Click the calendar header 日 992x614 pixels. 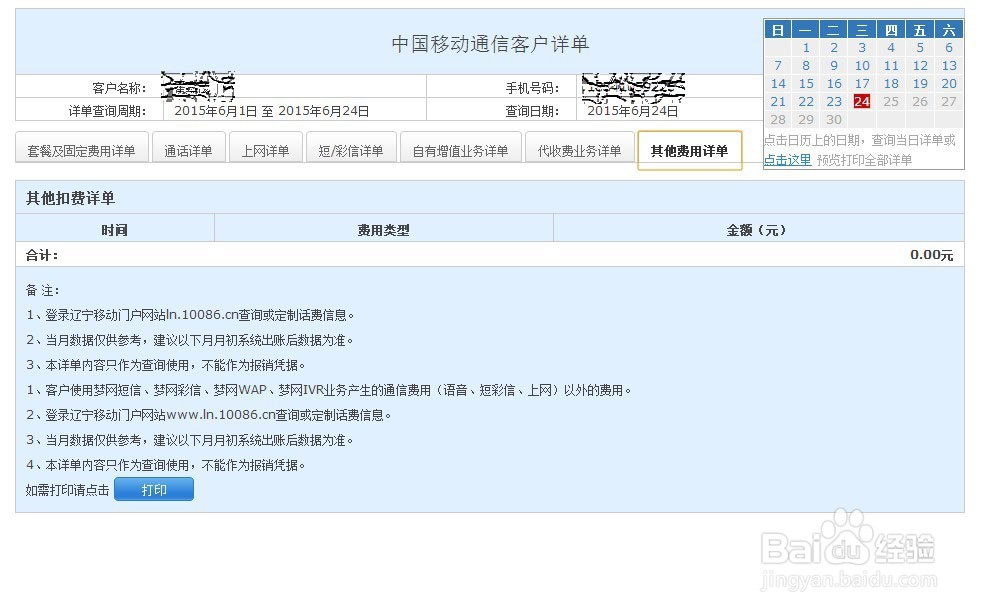778,30
